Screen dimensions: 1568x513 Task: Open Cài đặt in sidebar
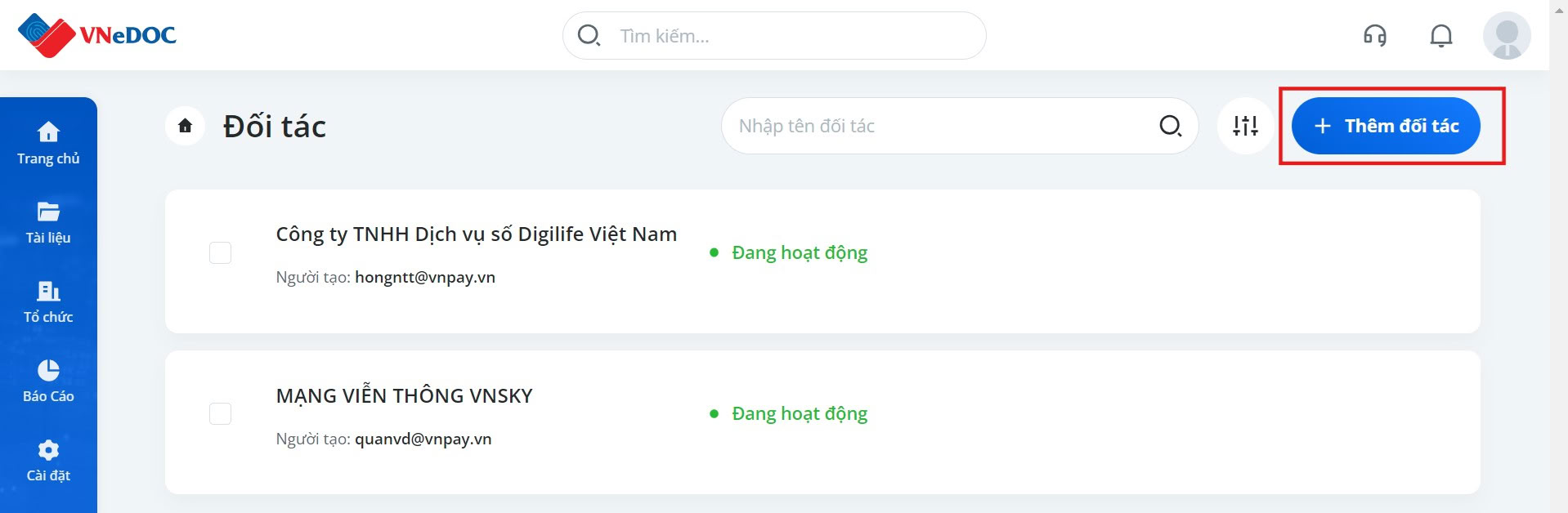(x=48, y=460)
